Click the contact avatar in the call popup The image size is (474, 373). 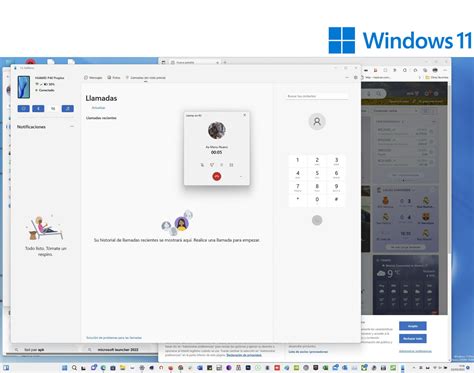(x=217, y=130)
